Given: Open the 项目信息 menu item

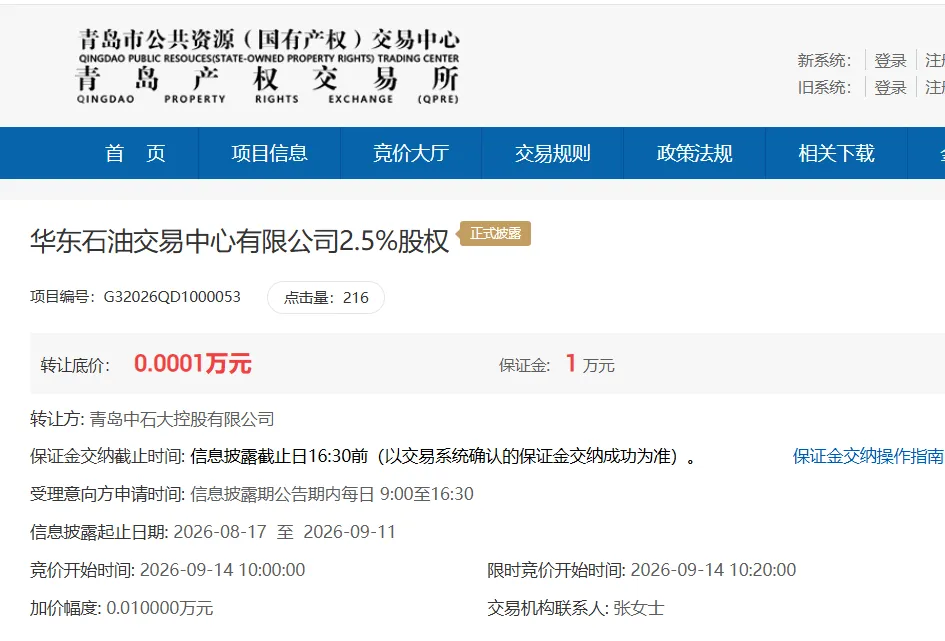Looking at the screenshot, I should [269, 153].
